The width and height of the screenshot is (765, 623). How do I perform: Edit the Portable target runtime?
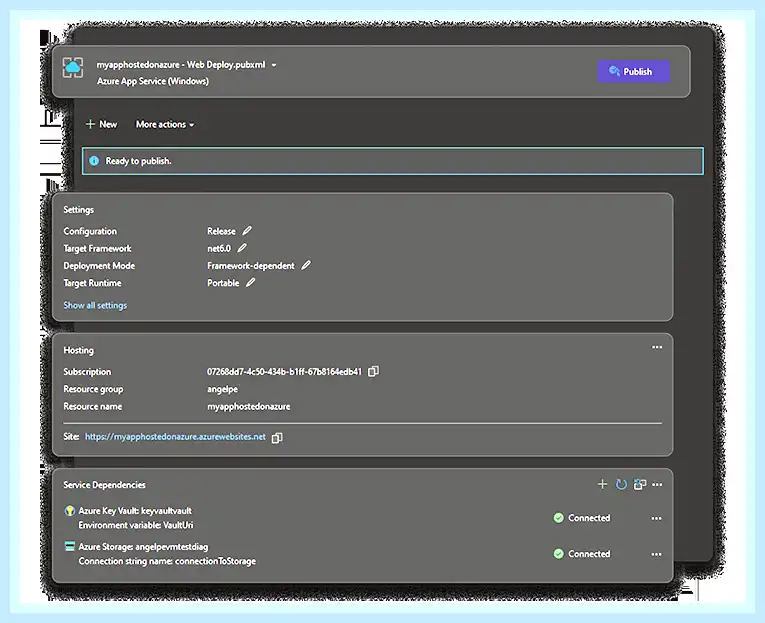coord(250,282)
